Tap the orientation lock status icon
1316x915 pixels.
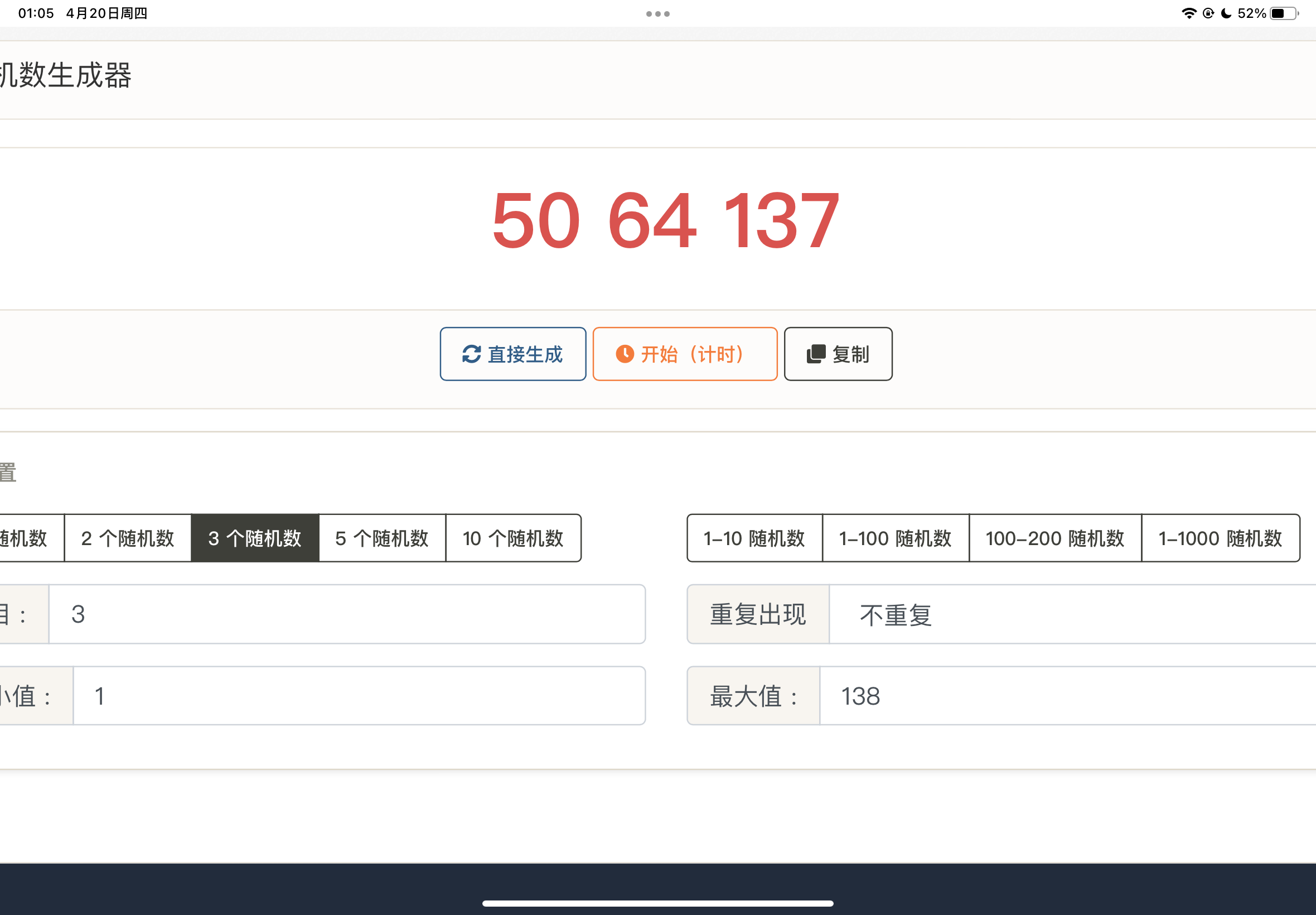coord(1208,13)
